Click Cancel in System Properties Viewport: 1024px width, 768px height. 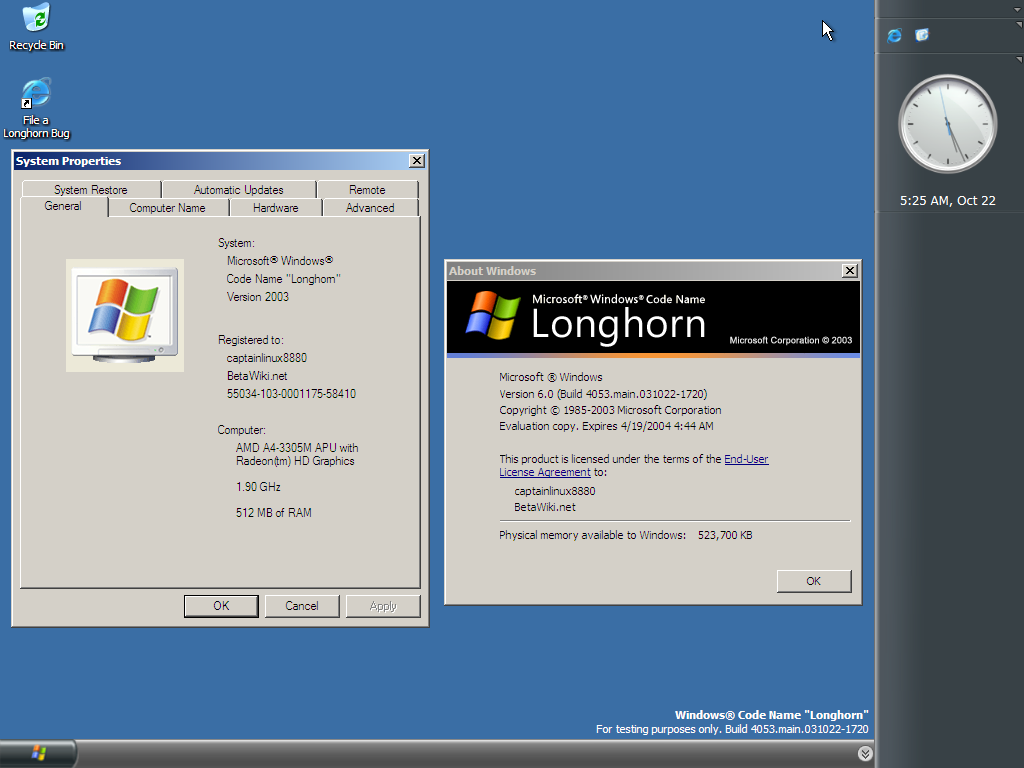click(302, 606)
